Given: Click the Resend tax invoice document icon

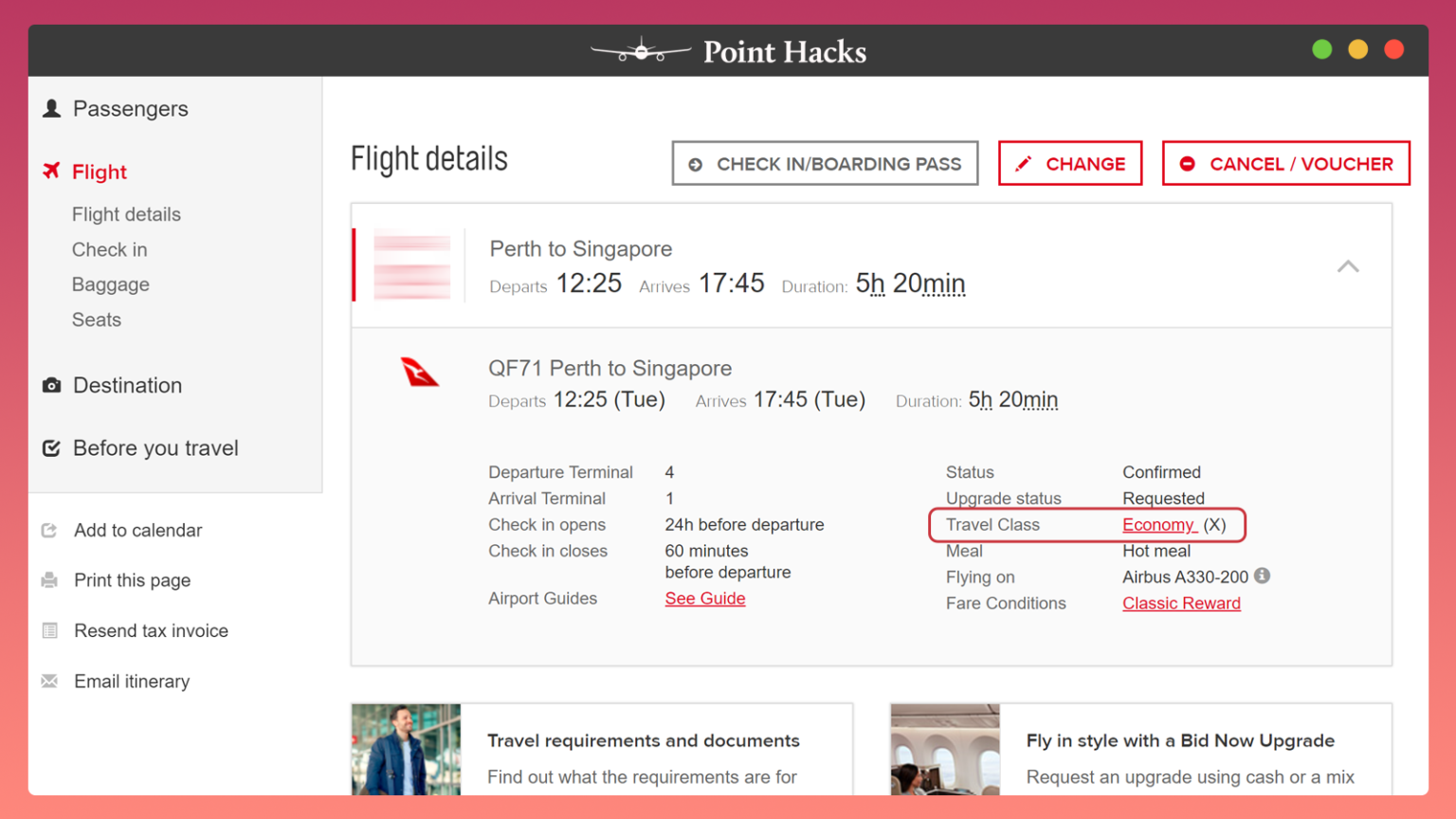Looking at the screenshot, I should click(50, 630).
